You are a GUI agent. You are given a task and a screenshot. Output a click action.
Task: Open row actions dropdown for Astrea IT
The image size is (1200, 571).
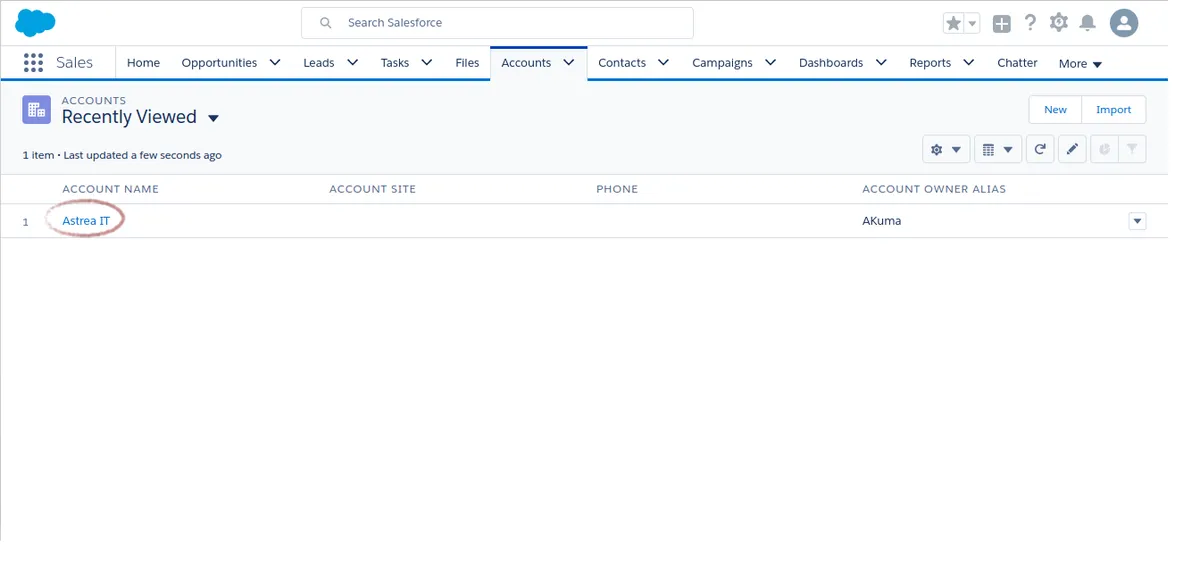click(1137, 221)
